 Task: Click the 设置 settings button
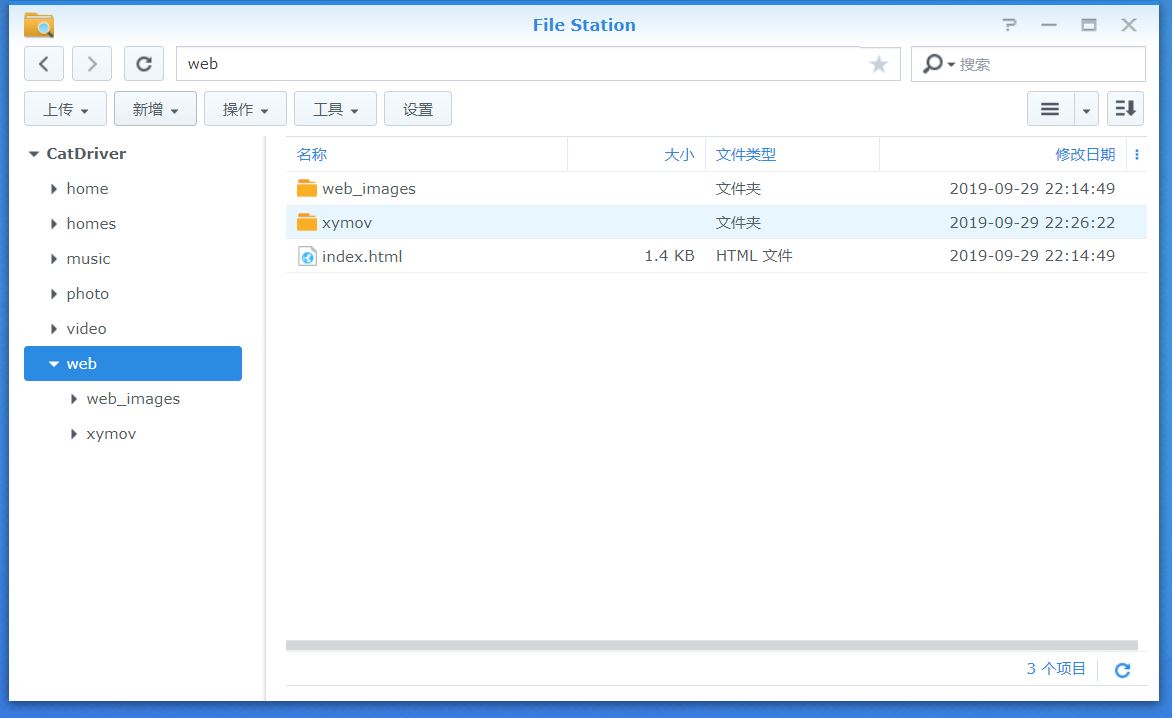(418, 108)
